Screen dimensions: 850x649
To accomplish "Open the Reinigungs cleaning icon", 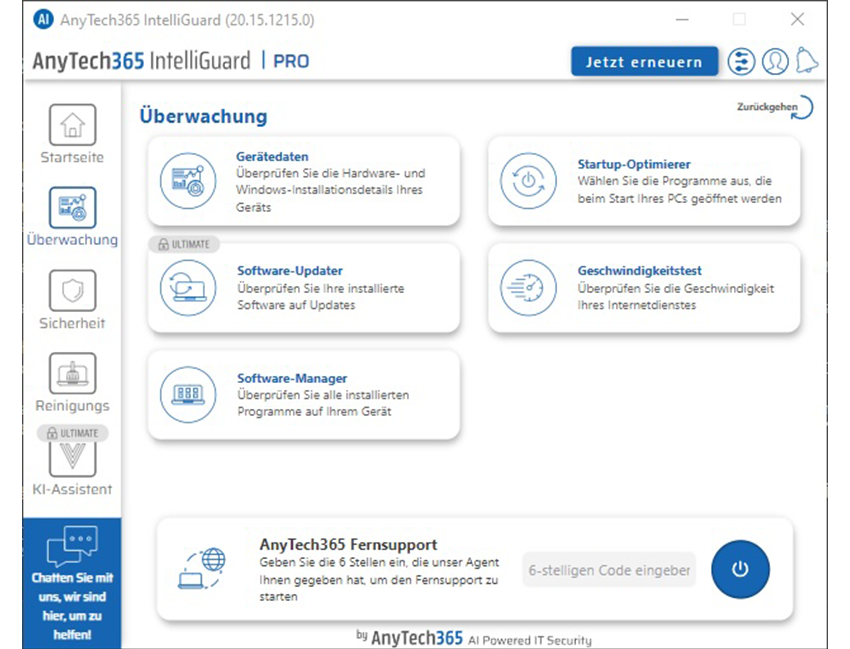I will point(72,374).
